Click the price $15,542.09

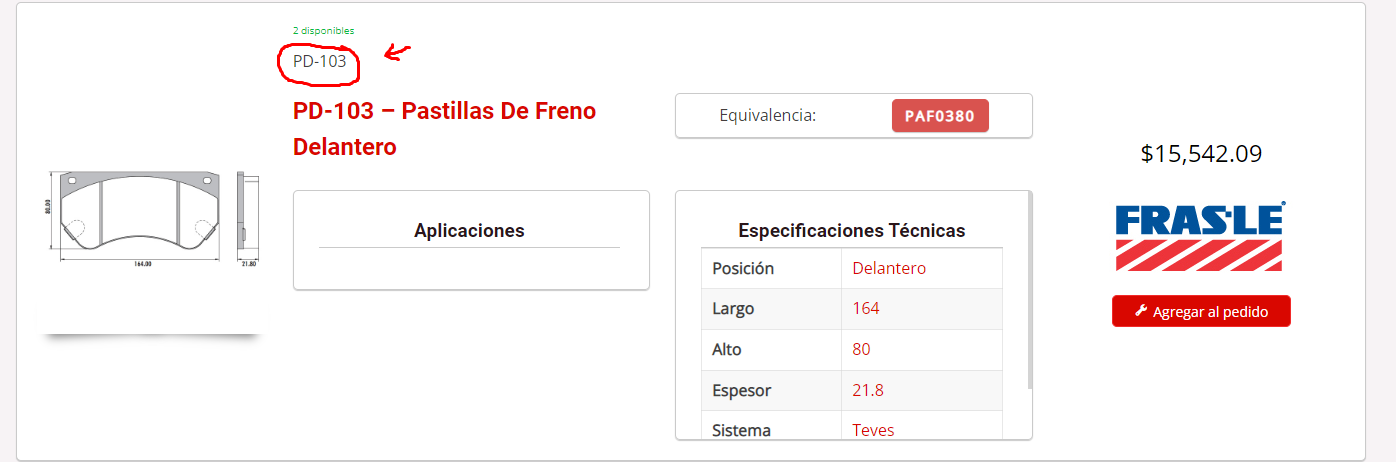coord(1201,153)
